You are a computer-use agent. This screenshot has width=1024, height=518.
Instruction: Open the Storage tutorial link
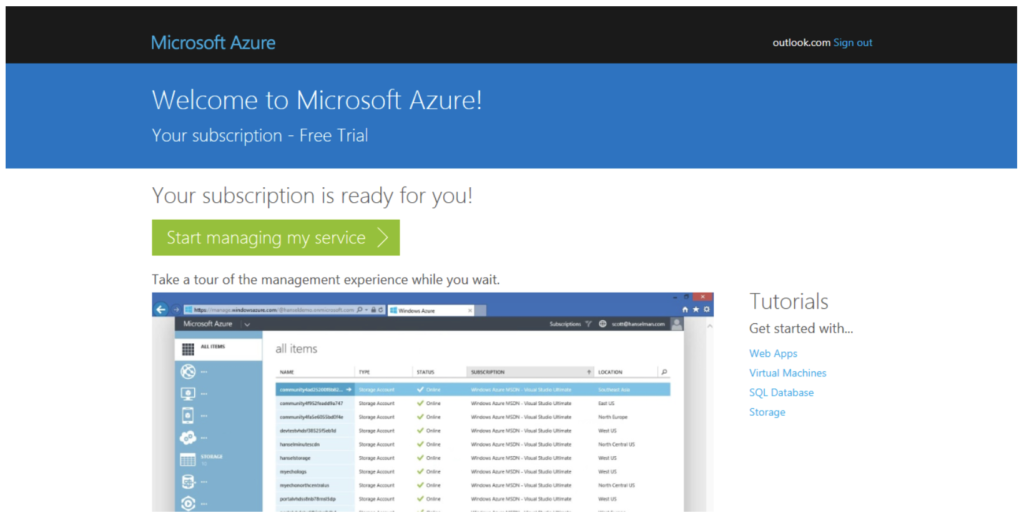point(767,412)
